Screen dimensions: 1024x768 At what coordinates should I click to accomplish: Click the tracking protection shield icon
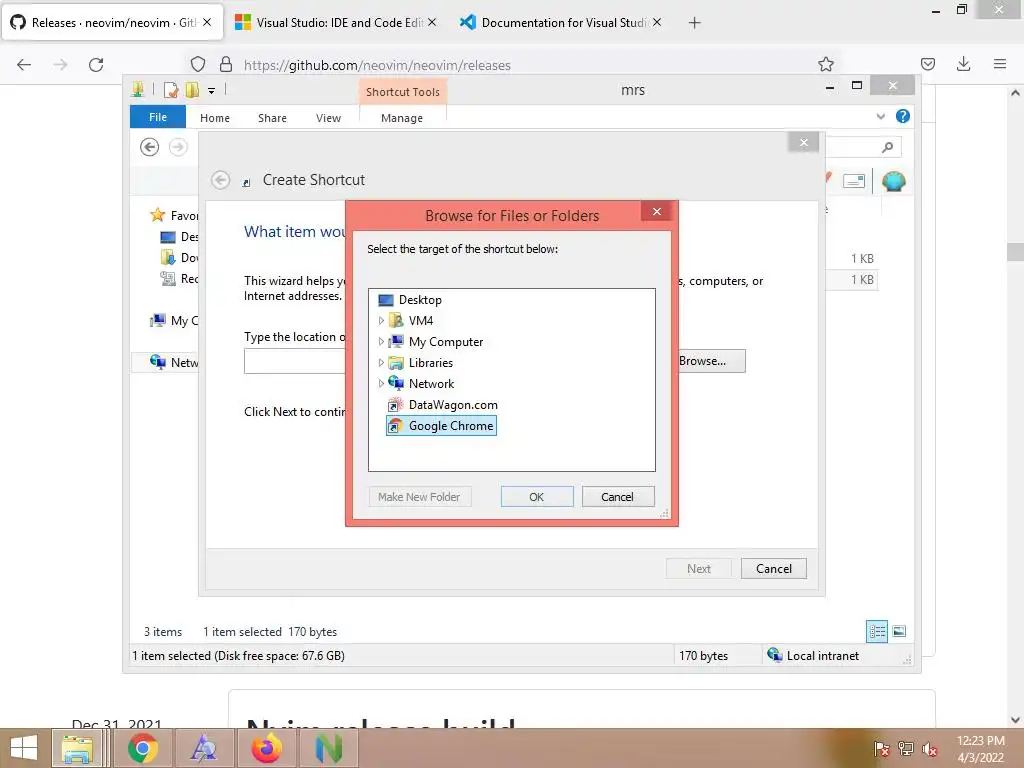198,64
